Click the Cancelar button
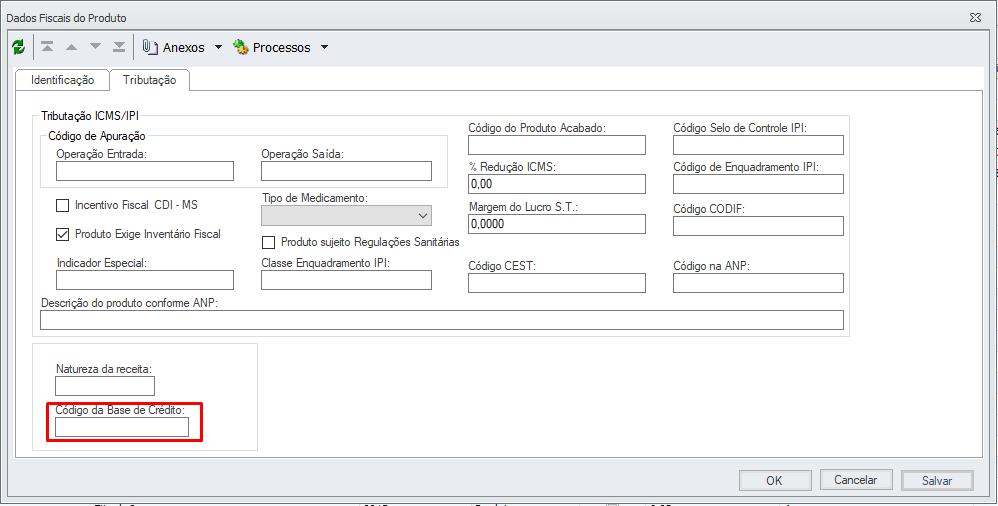This screenshot has width=998, height=506. [856, 480]
